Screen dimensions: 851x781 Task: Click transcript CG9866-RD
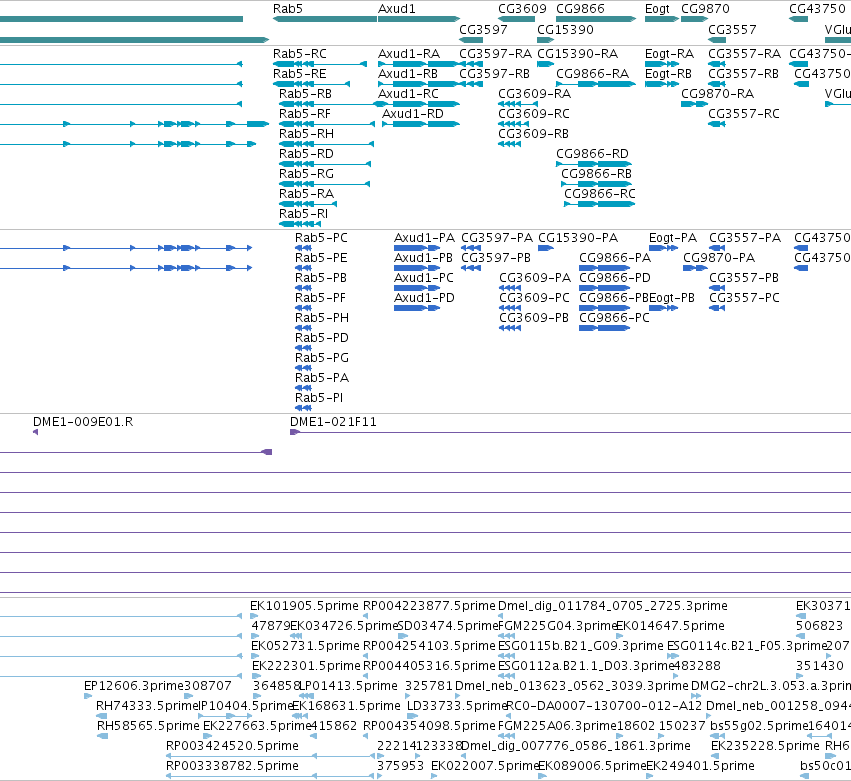coord(593,154)
